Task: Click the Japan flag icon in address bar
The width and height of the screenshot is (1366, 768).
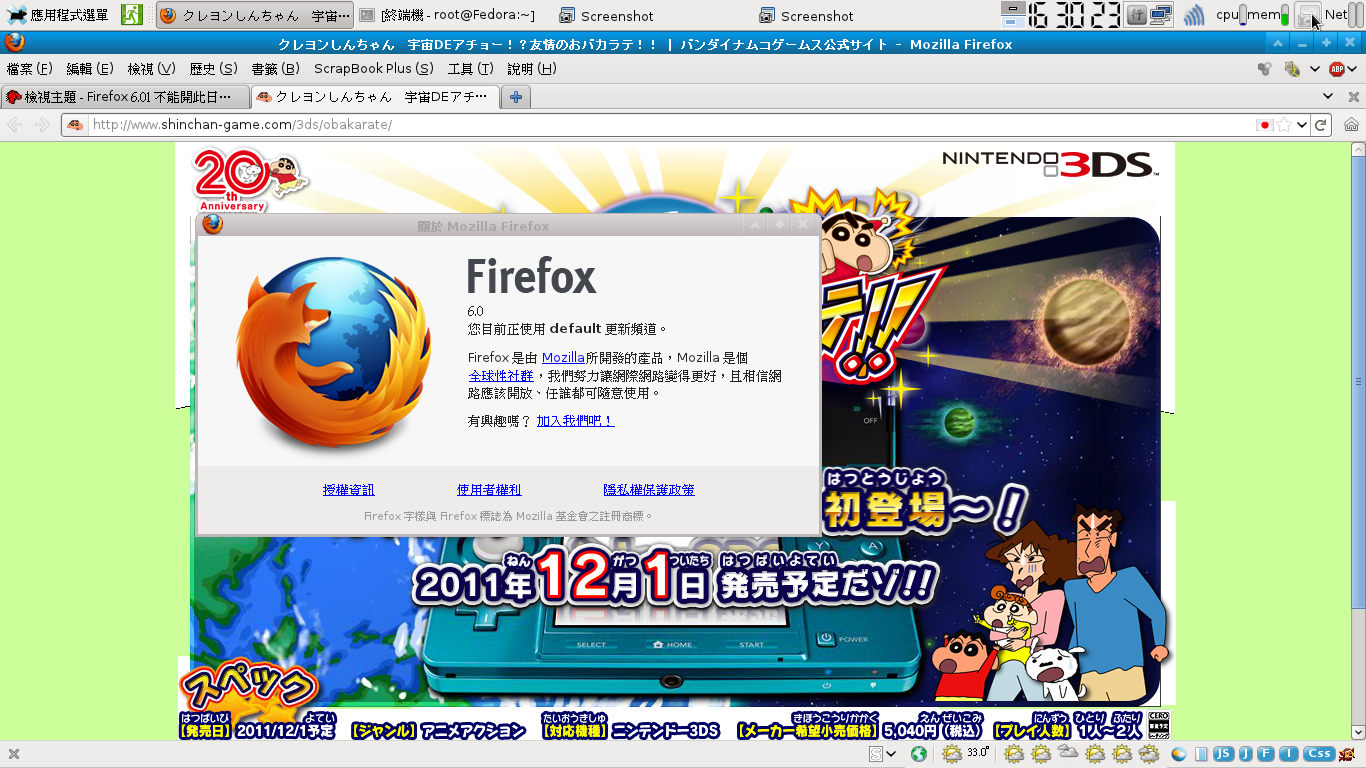Action: point(1265,125)
